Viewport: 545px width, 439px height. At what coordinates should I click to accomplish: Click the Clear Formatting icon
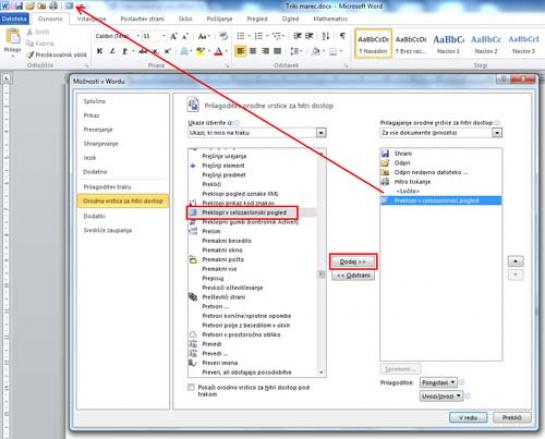(x=223, y=36)
